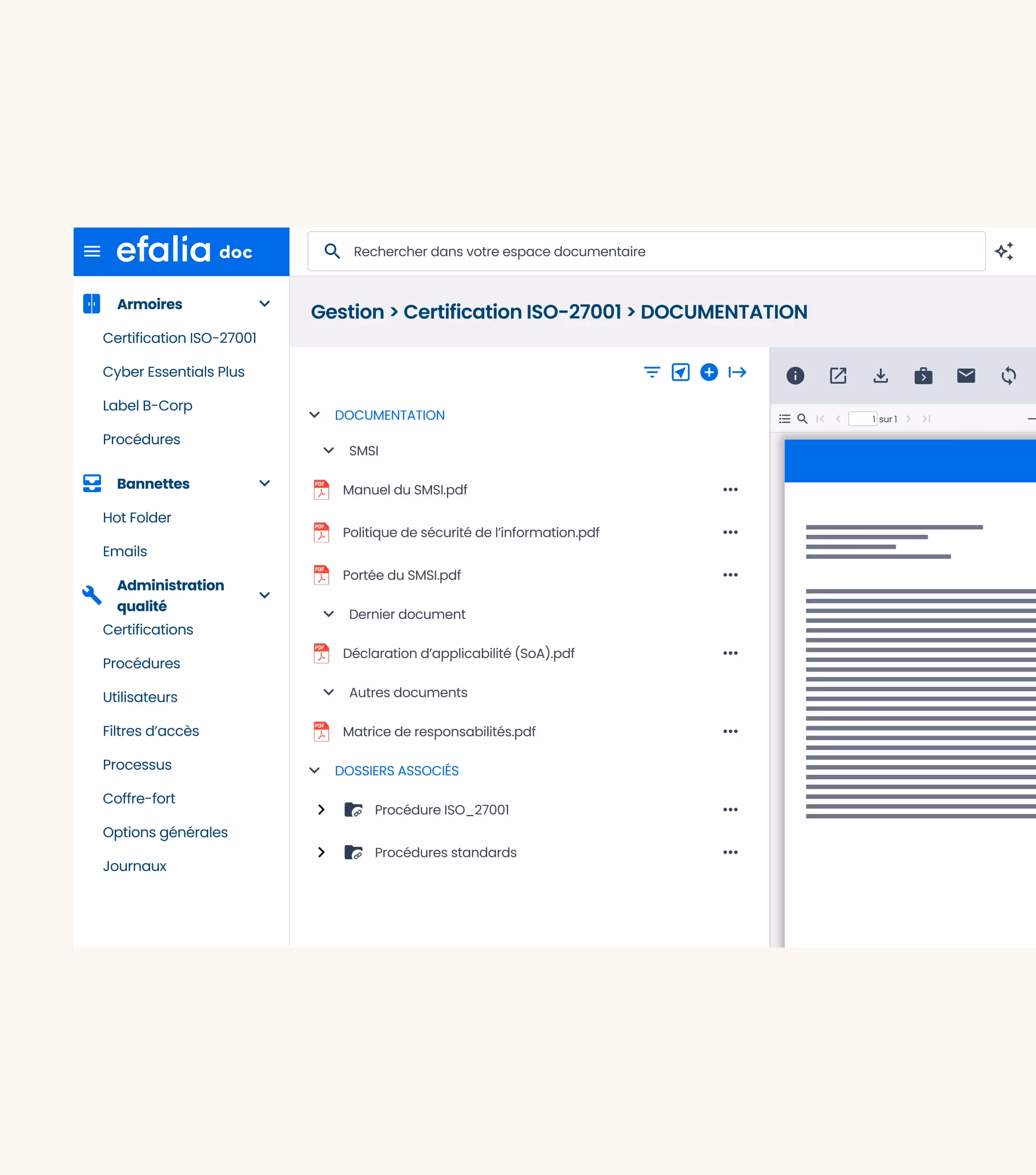Download the document

[x=881, y=376]
